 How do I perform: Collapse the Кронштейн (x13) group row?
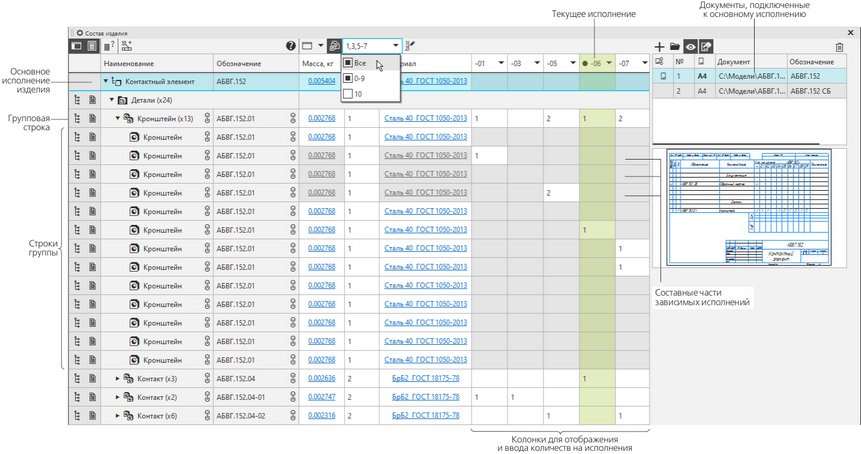118,118
